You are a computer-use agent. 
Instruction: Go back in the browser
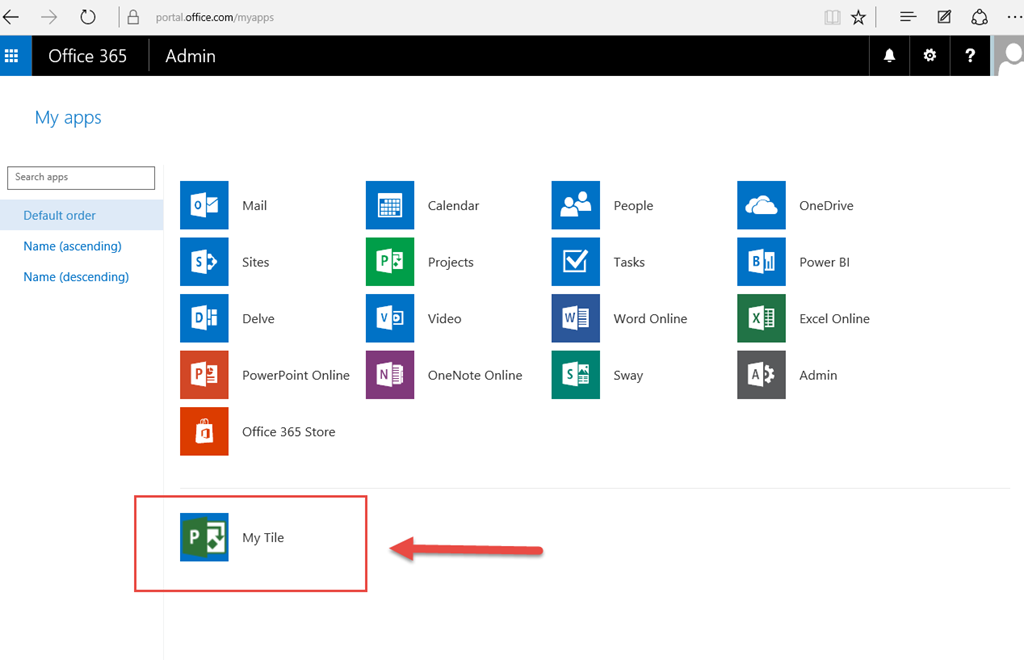(11, 17)
